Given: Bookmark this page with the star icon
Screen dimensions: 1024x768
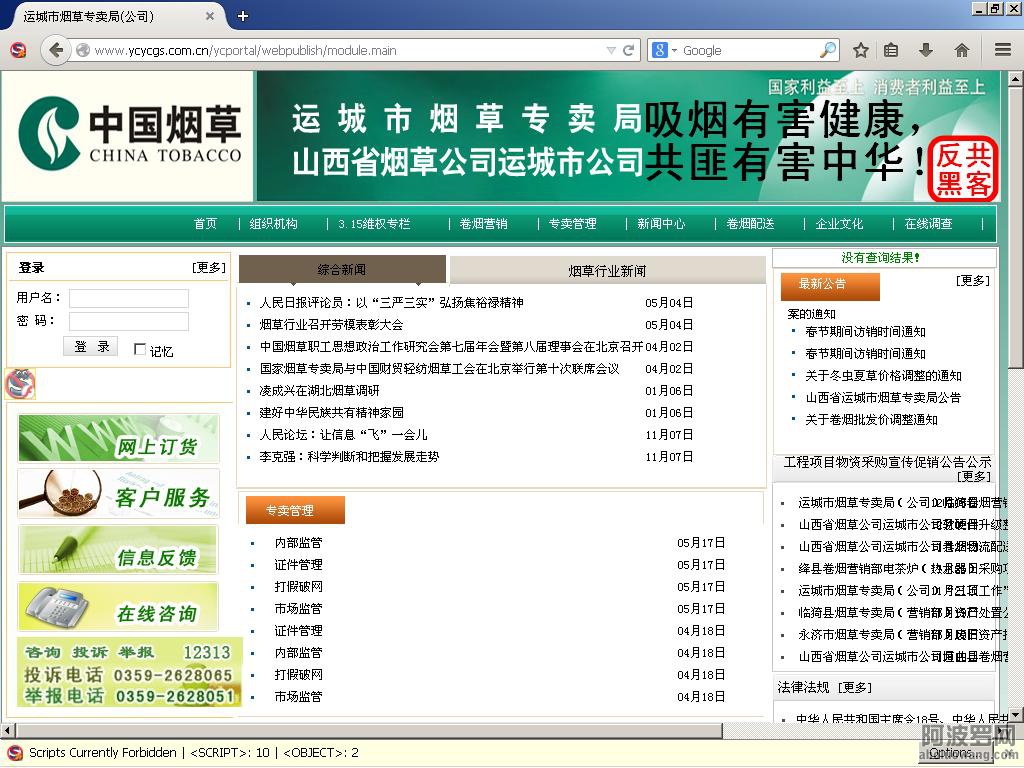Looking at the screenshot, I should coord(860,50).
